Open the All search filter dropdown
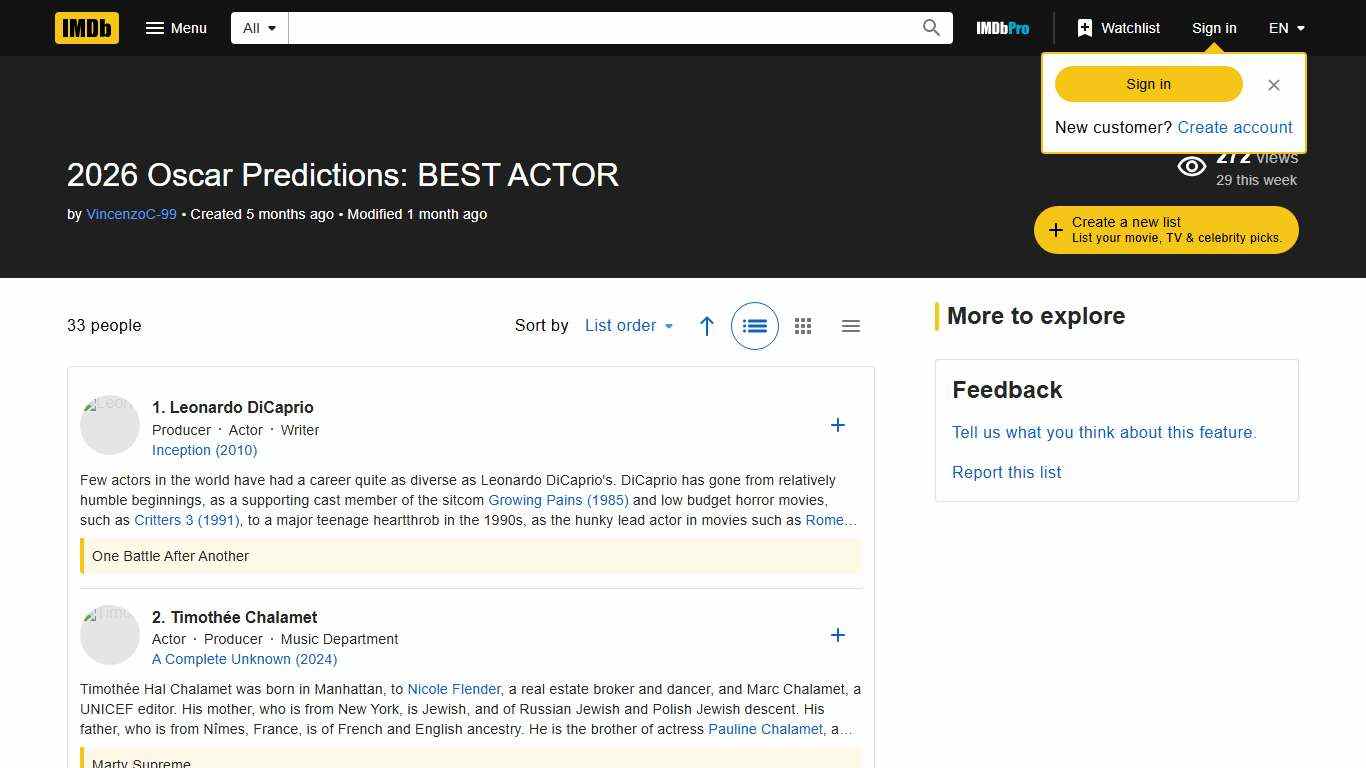 tap(258, 28)
